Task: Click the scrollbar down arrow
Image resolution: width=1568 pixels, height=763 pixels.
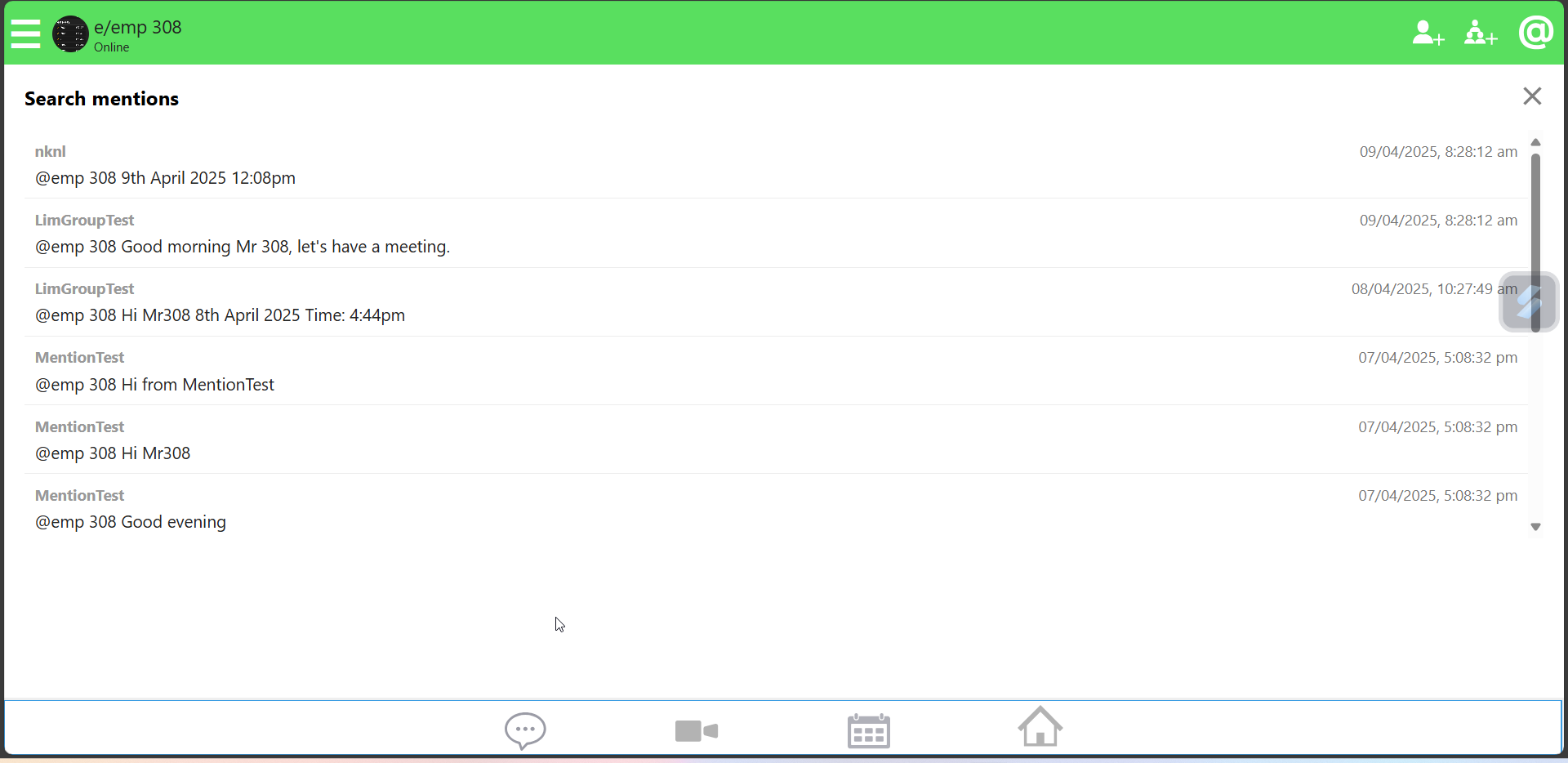Action: click(x=1536, y=527)
